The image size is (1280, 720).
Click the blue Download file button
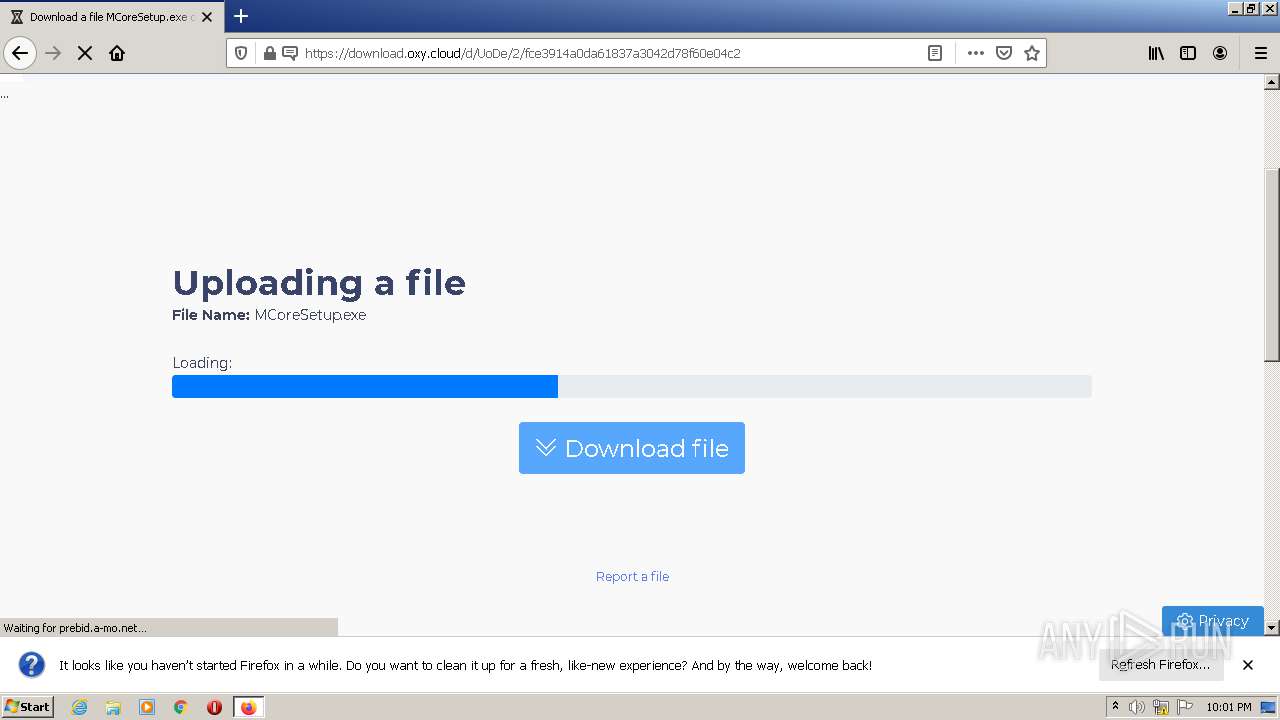point(632,448)
